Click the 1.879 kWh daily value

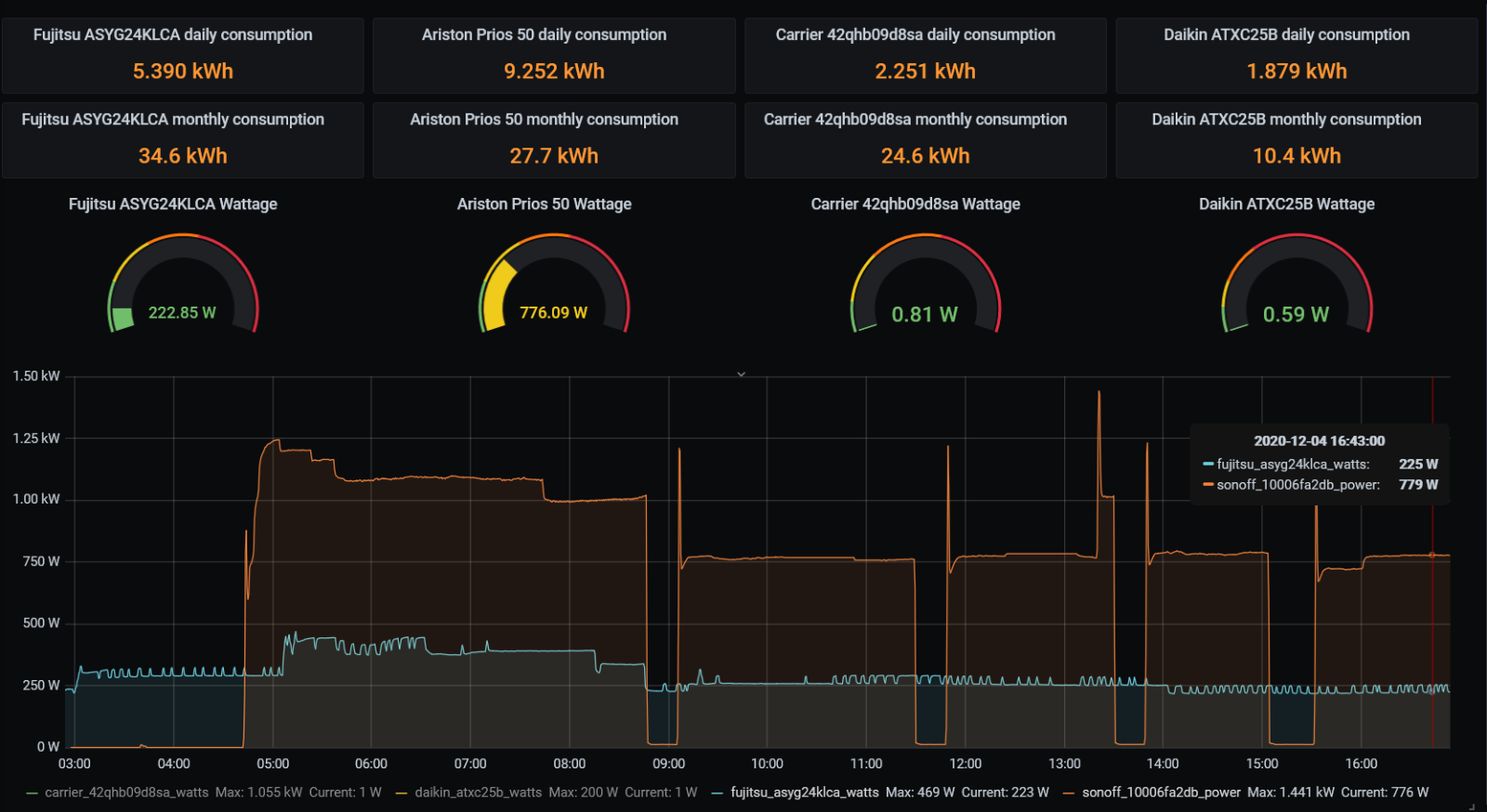pyautogui.click(x=1296, y=71)
